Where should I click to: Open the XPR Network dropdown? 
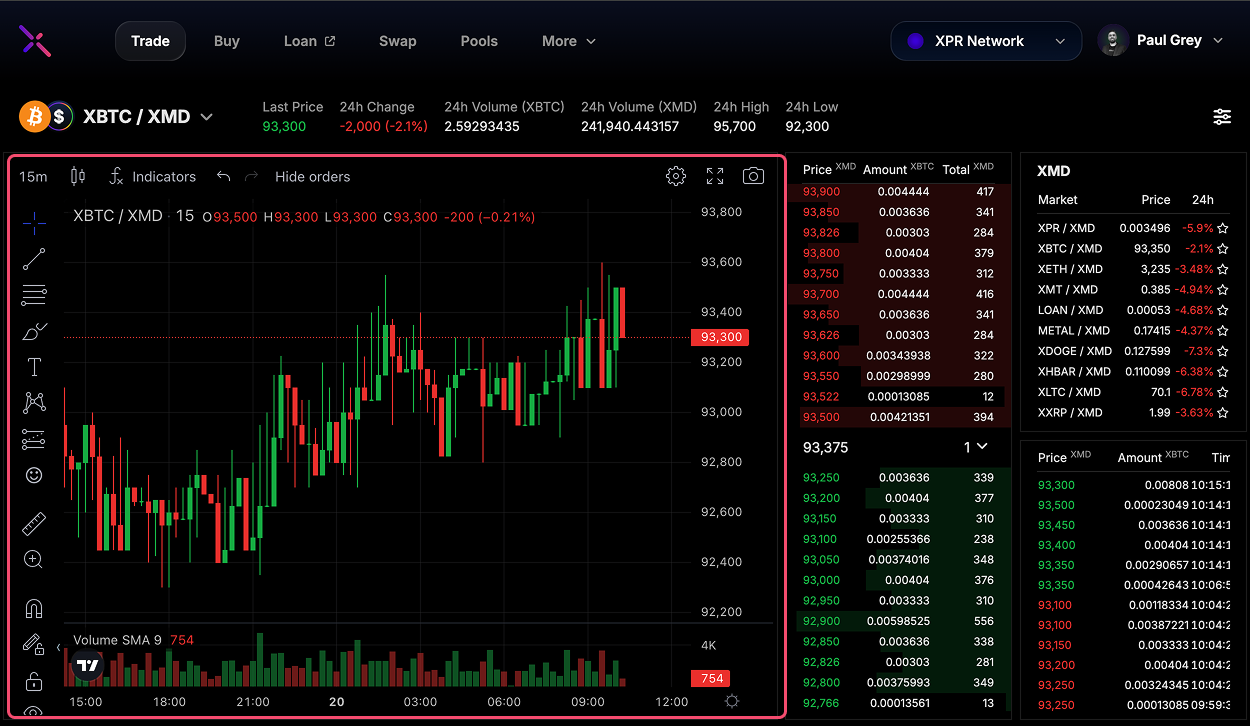(x=985, y=41)
